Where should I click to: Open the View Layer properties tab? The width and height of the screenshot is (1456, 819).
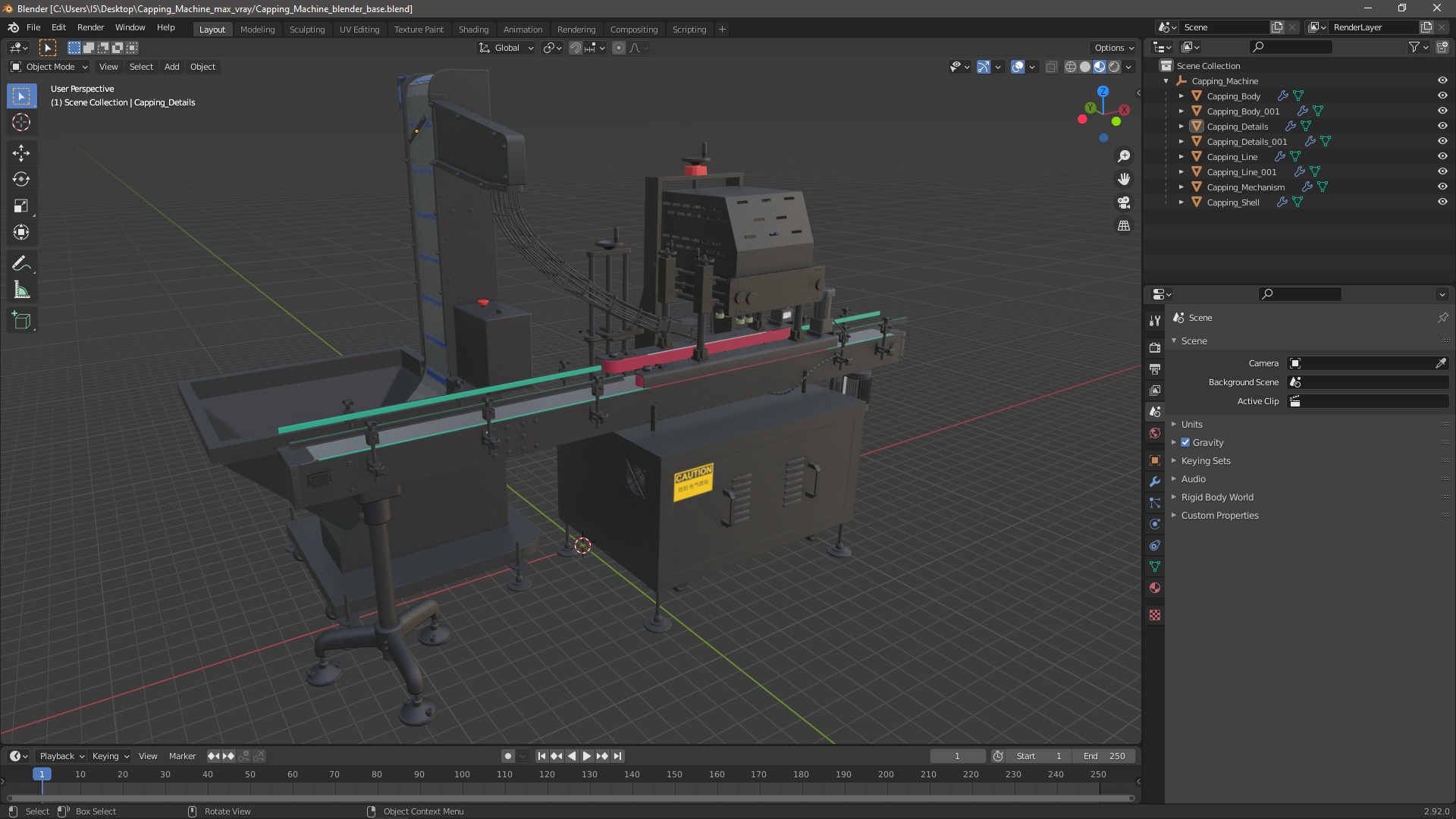click(1155, 390)
